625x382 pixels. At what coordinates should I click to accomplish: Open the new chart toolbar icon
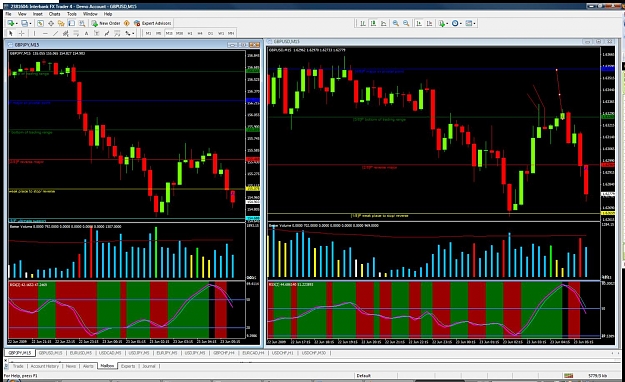pyautogui.click(x=11, y=23)
